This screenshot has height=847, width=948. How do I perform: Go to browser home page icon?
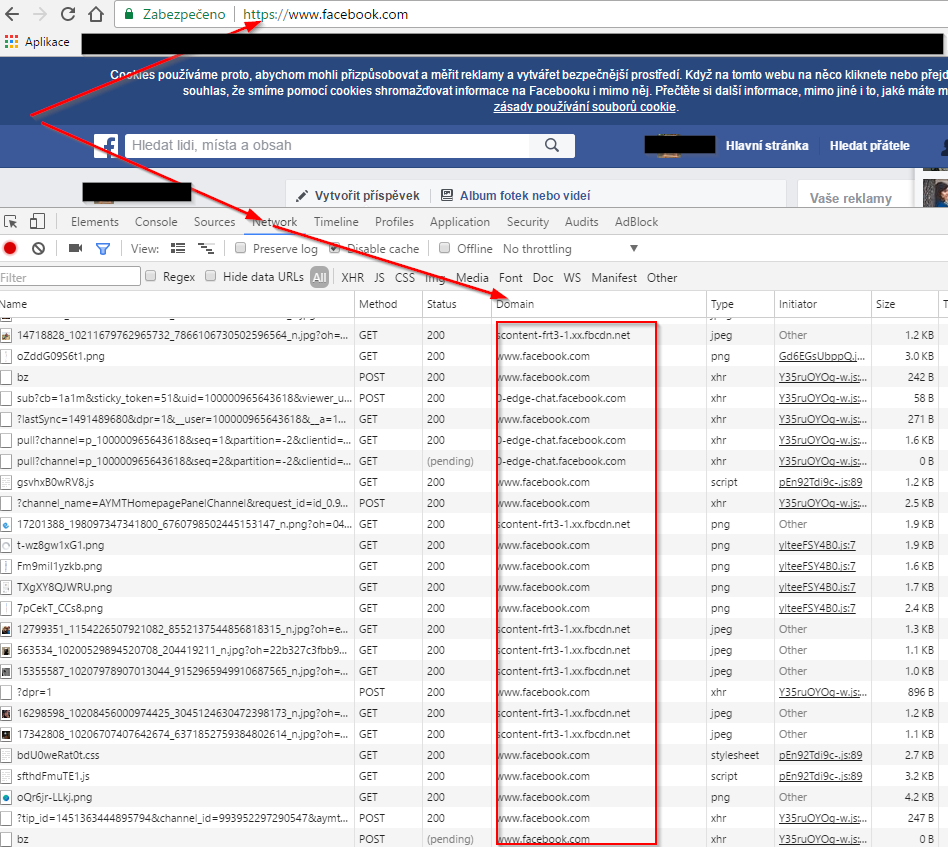pos(96,14)
